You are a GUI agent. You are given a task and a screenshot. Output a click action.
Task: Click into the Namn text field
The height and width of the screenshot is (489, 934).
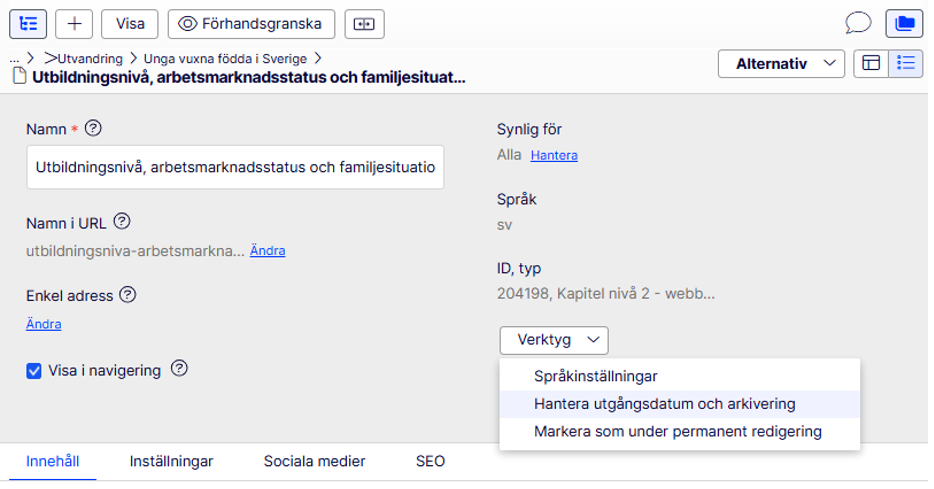[235, 167]
